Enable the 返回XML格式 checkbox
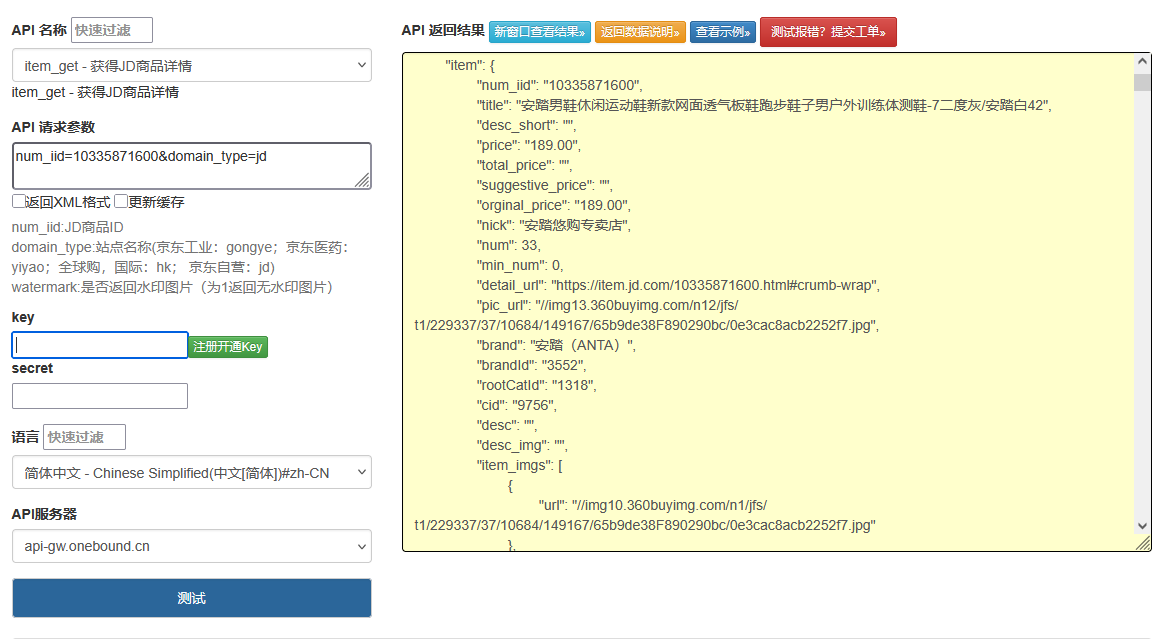The image size is (1157, 639). (18, 201)
